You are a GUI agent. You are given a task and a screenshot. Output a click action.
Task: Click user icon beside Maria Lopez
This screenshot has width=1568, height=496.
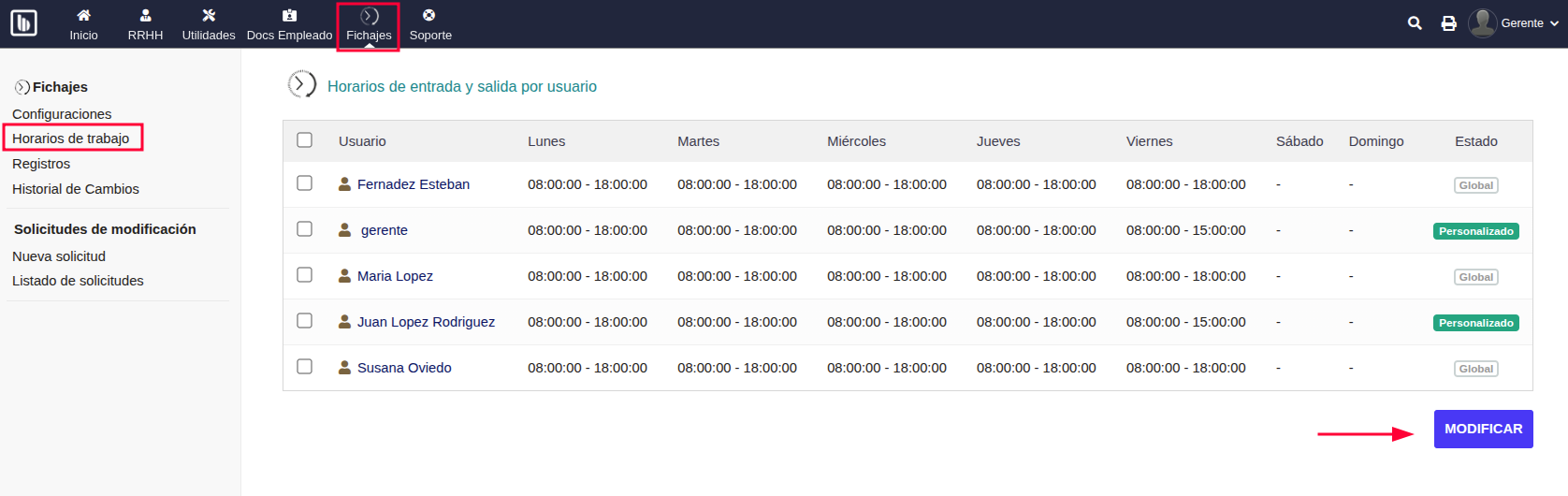[x=344, y=276]
